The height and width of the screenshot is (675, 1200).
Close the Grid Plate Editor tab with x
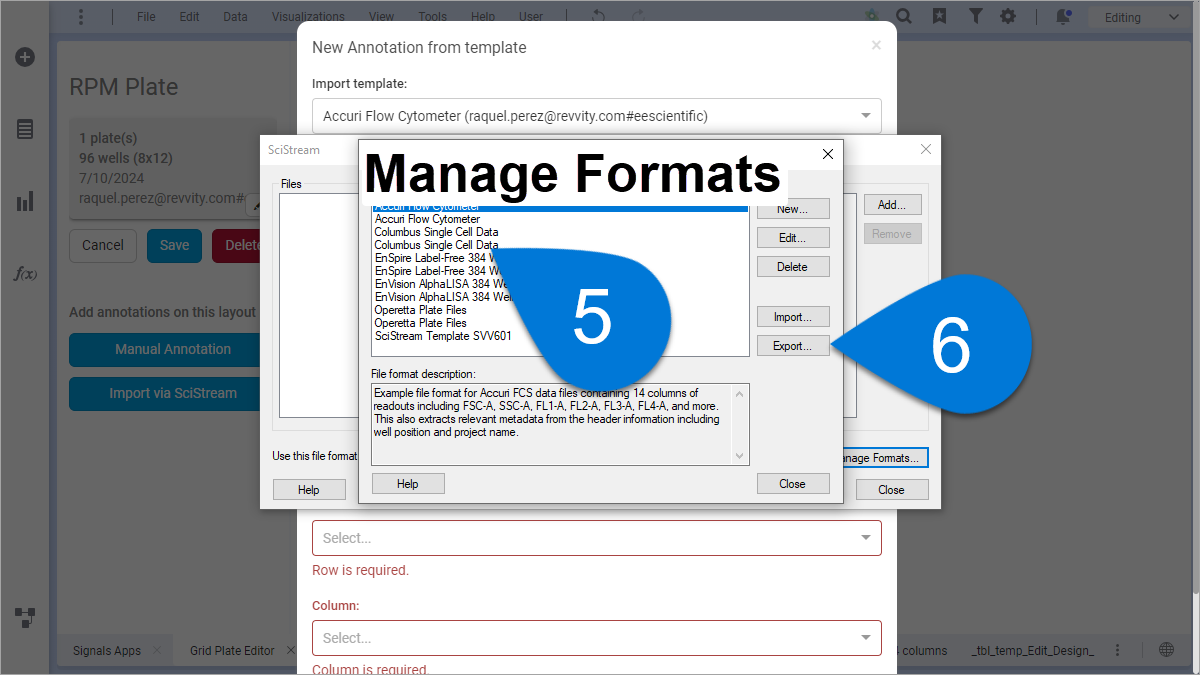tap(290, 650)
